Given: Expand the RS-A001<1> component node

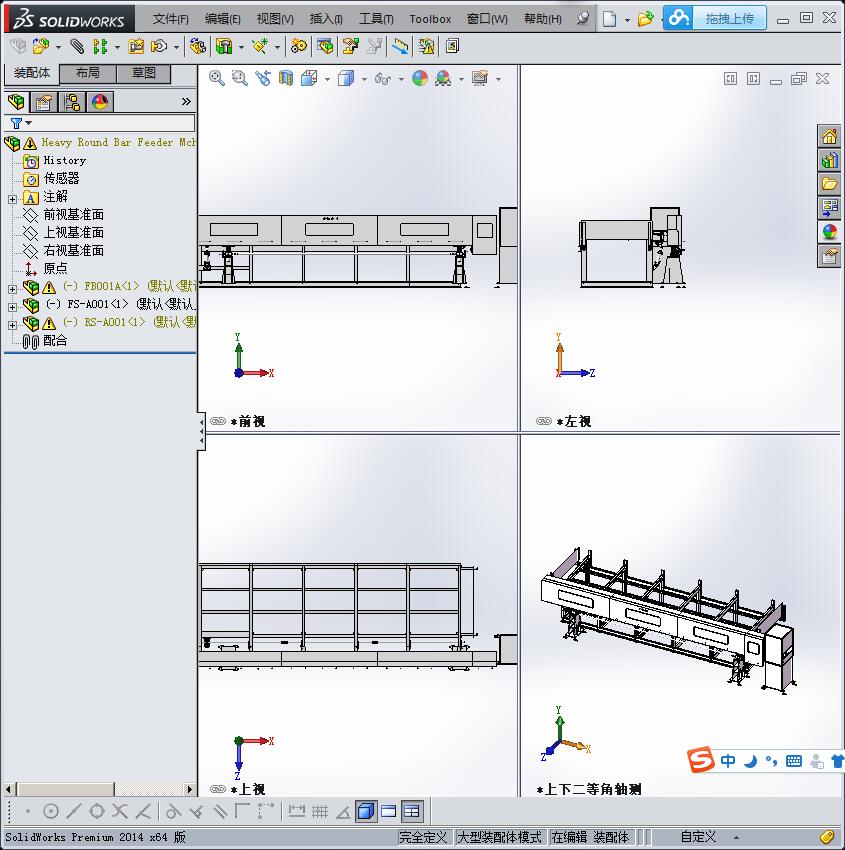Looking at the screenshot, I should pyautogui.click(x=12, y=325).
